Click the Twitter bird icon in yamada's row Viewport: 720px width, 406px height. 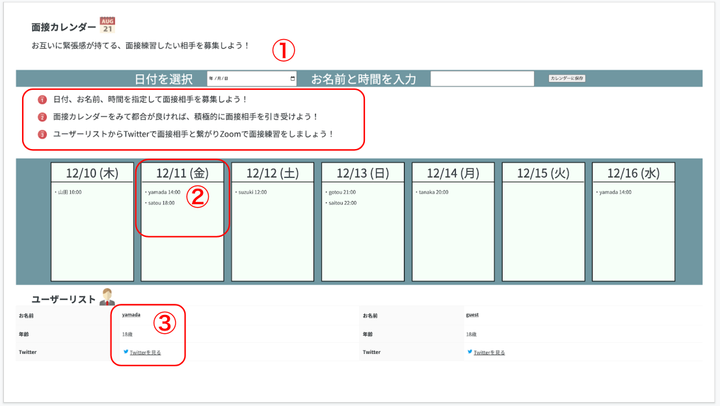tap(126, 352)
